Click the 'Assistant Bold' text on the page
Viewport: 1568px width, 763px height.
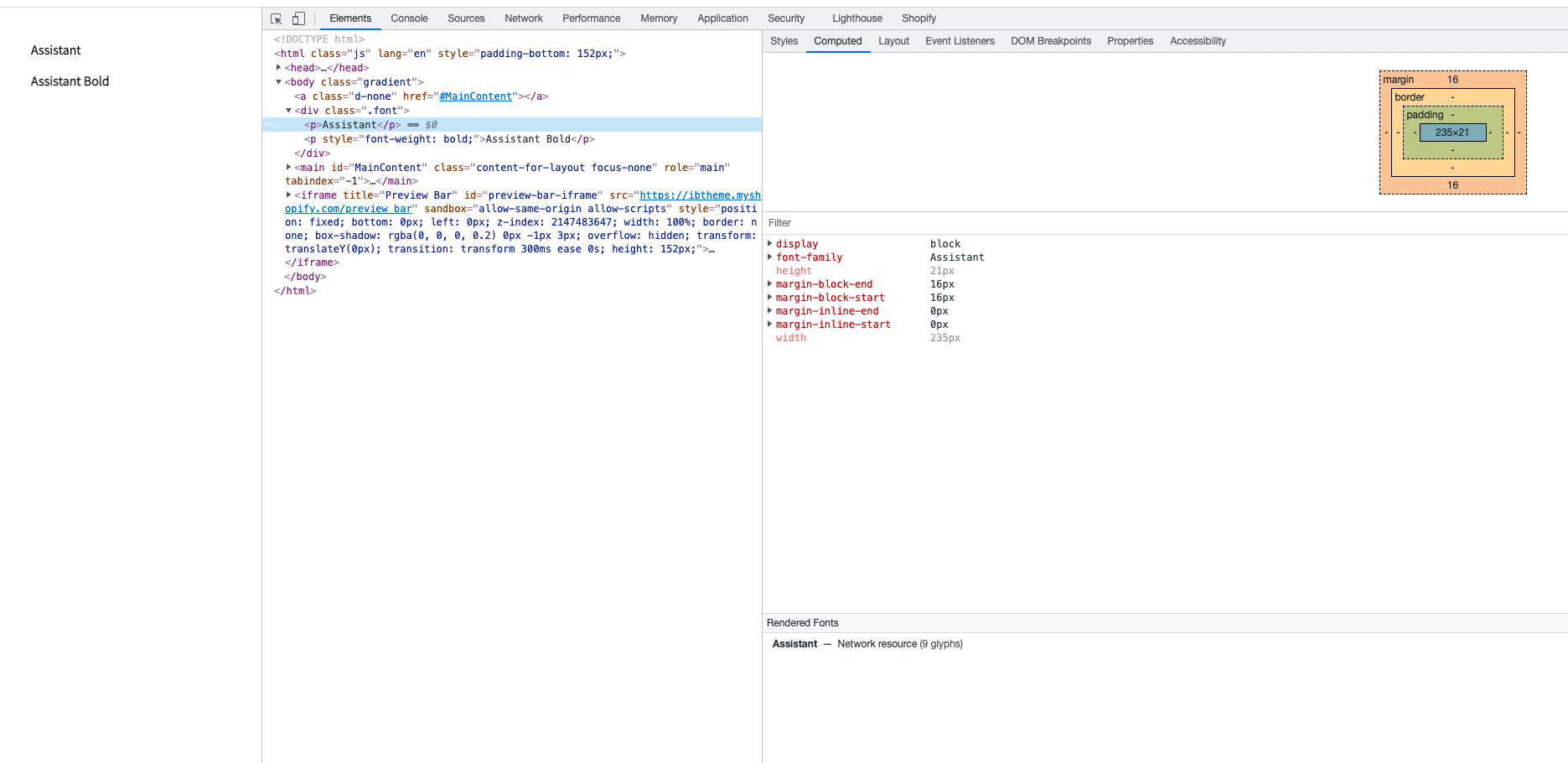(x=70, y=81)
